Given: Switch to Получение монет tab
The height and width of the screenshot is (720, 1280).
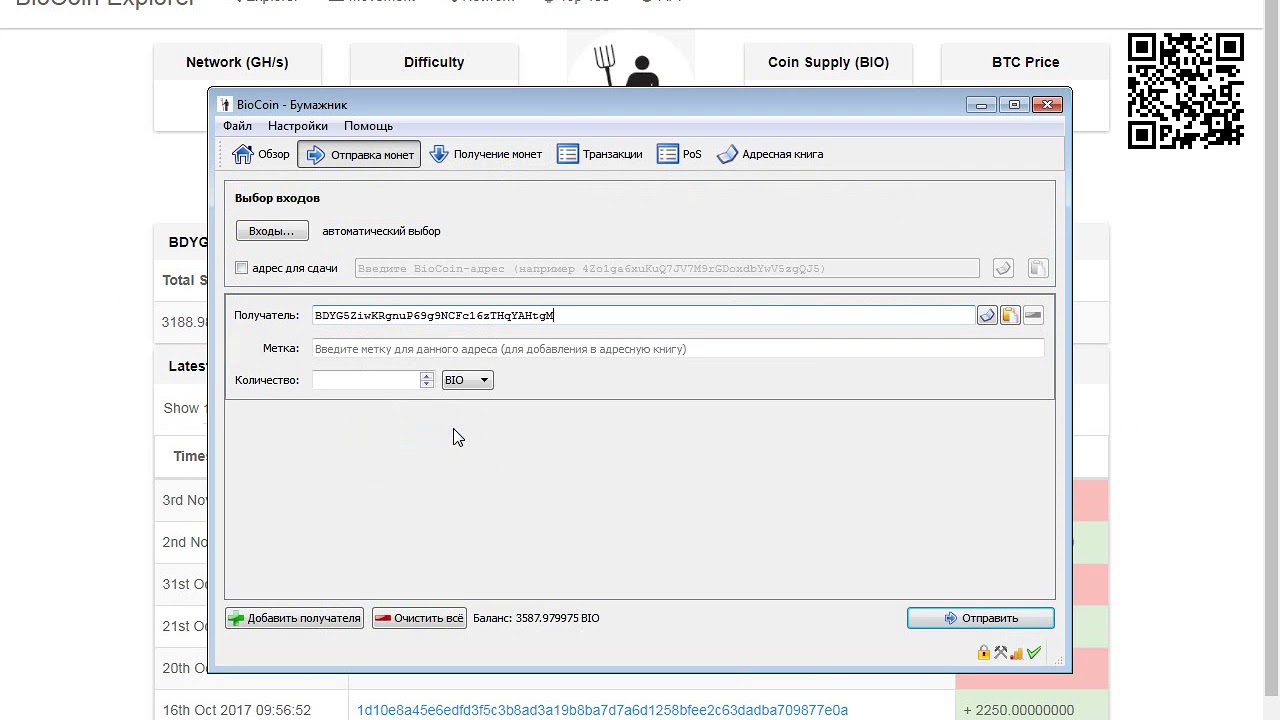Looking at the screenshot, I should pyautogui.click(x=486, y=154).
